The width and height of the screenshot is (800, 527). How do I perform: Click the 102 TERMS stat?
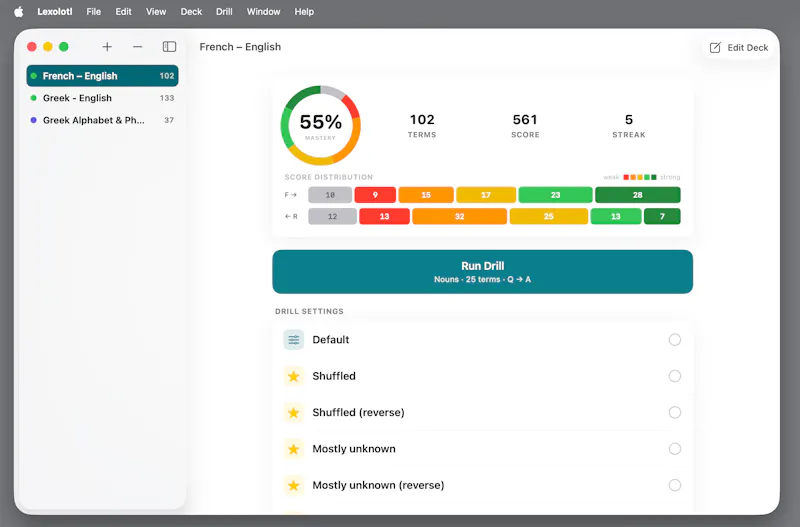click(422, 126)
